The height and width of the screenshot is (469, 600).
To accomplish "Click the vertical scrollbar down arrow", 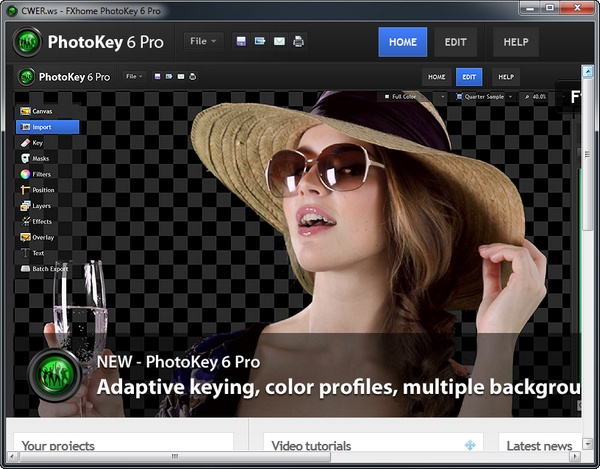I will pyautogui.click(x=588, y=444).
